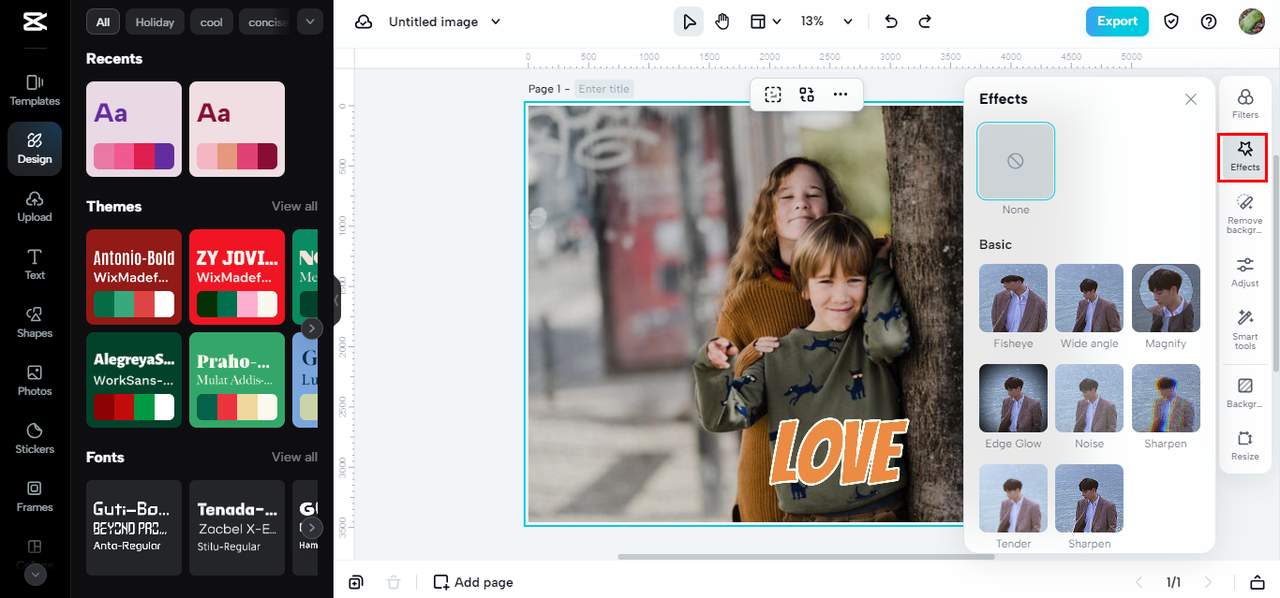The image size is (1280, 598).
Task: Open the Shapes sidebar panel
Action: (x=34, y=322)
